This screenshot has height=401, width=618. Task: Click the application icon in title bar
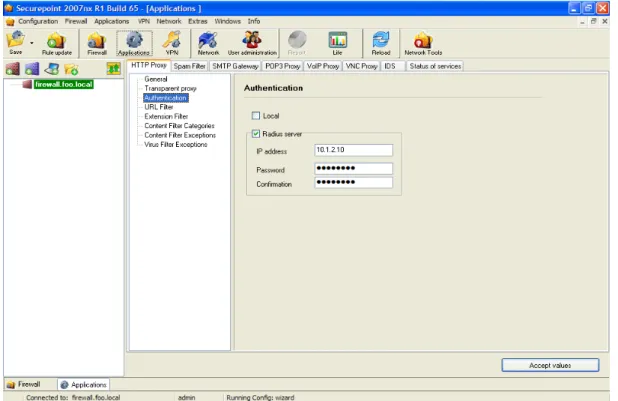click(9, 8)
